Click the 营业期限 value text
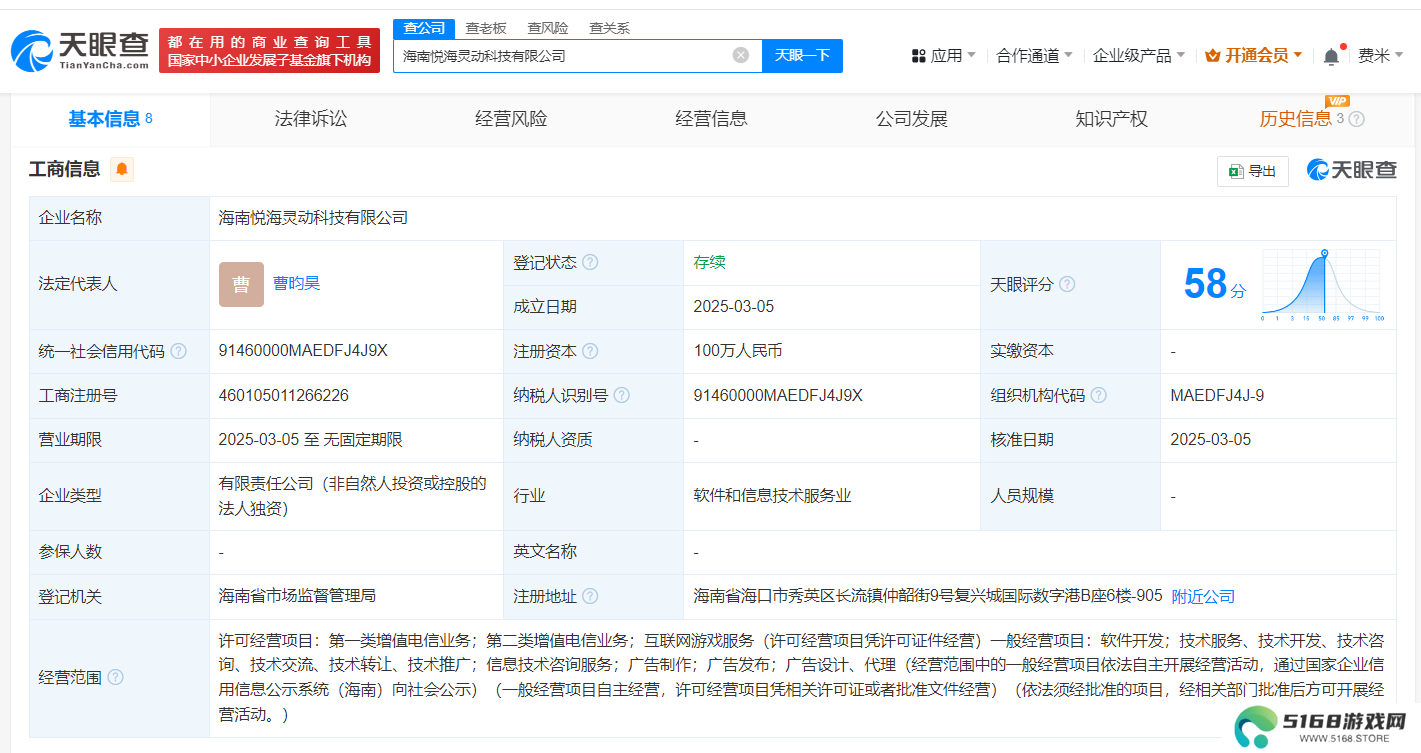The height and width of the screenshot is (753, 1421). [311, 439]
